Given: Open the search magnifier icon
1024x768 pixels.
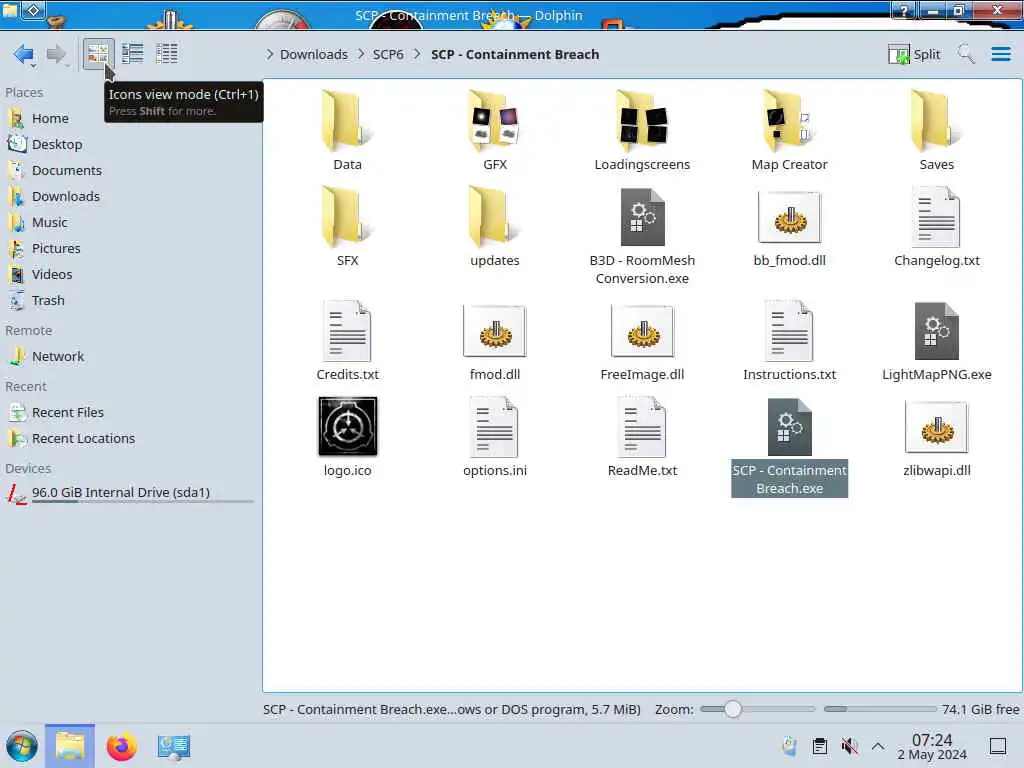Looking at the screenshot, I should pyautogui.click(x=965, y=54).
